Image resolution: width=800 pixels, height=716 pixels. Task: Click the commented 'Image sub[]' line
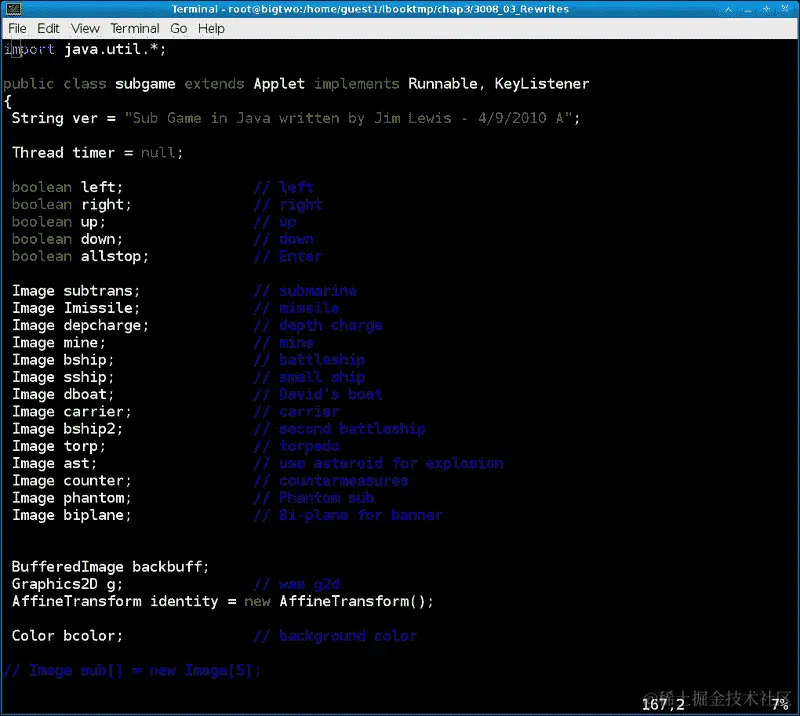pos(132,671)
